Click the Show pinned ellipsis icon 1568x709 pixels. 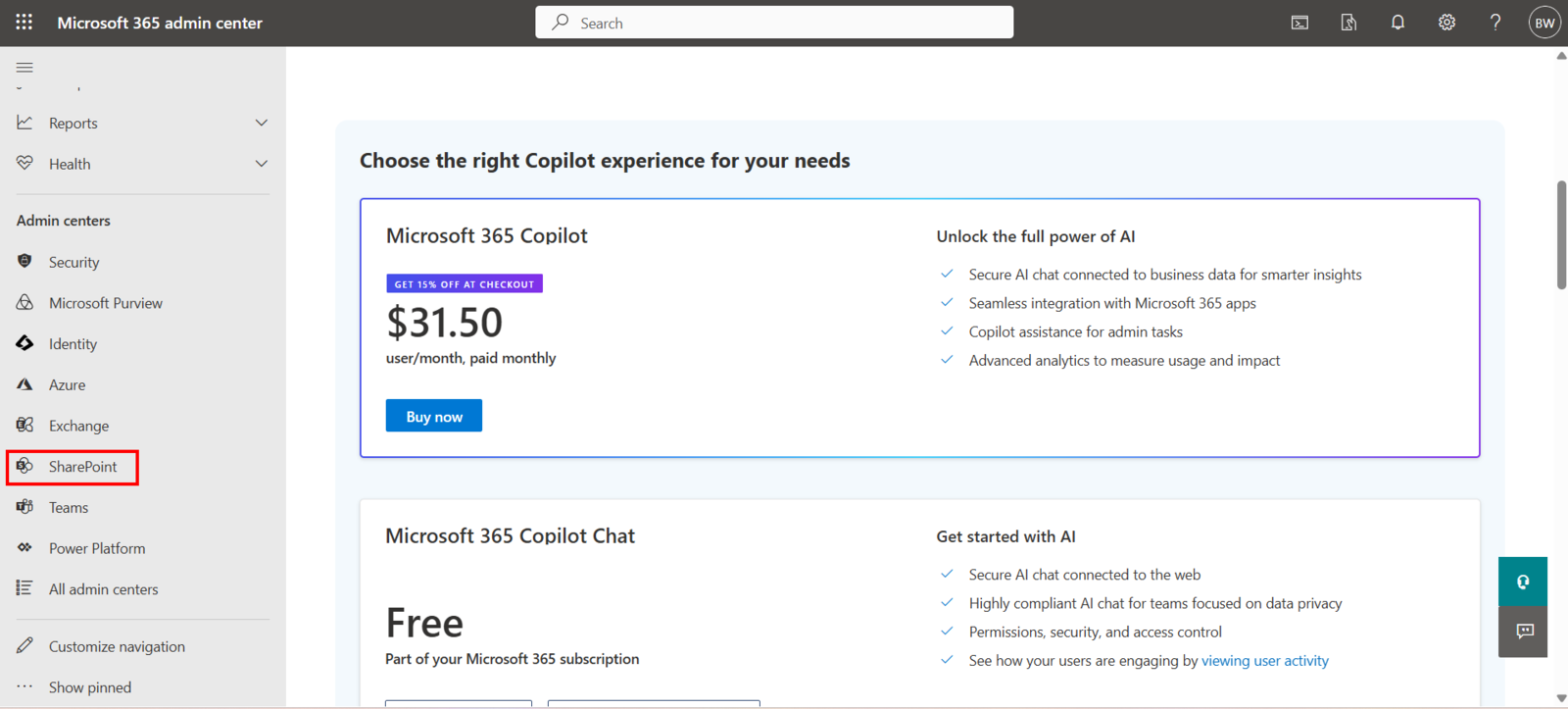24,686
